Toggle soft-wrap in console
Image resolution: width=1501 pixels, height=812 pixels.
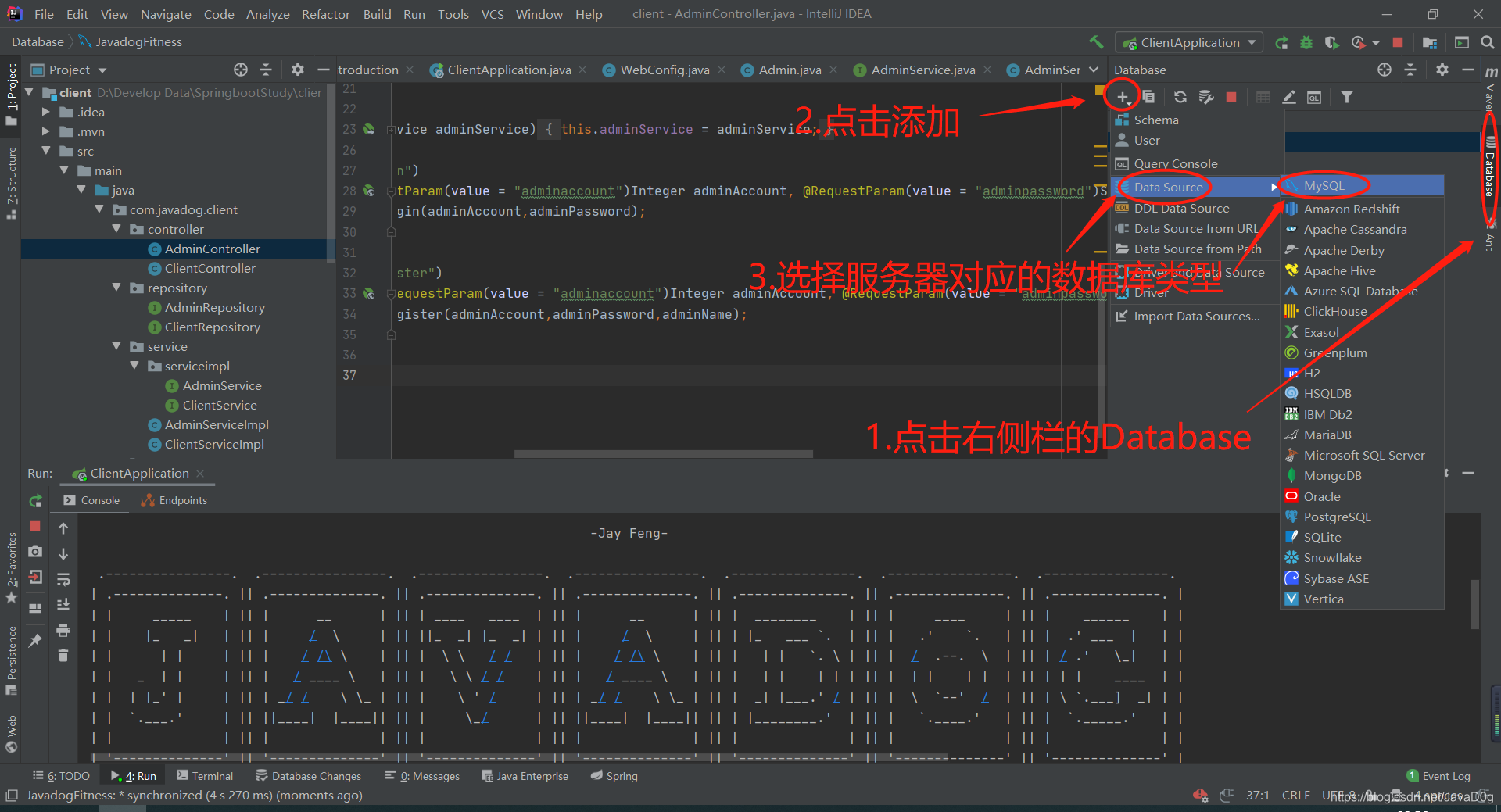tap(63, 579)
